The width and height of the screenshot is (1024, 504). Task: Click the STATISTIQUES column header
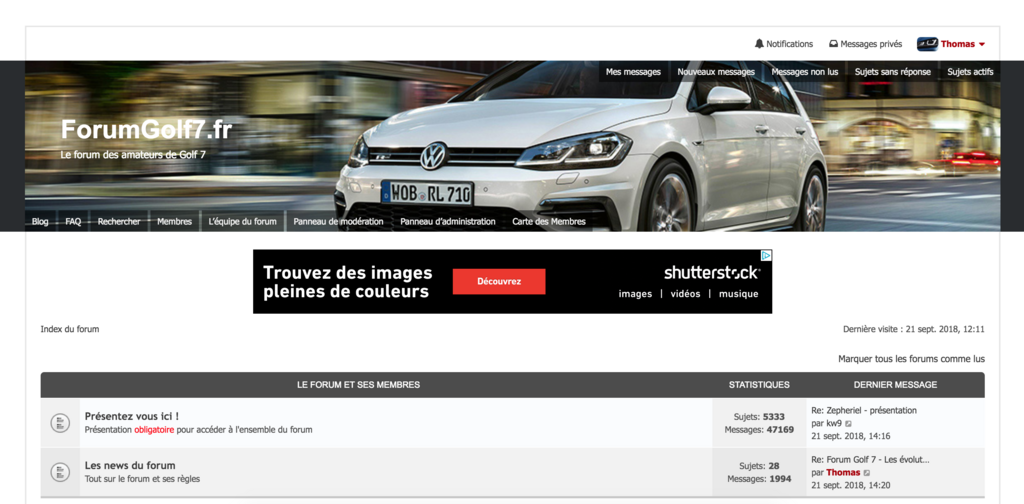[759, 385]
